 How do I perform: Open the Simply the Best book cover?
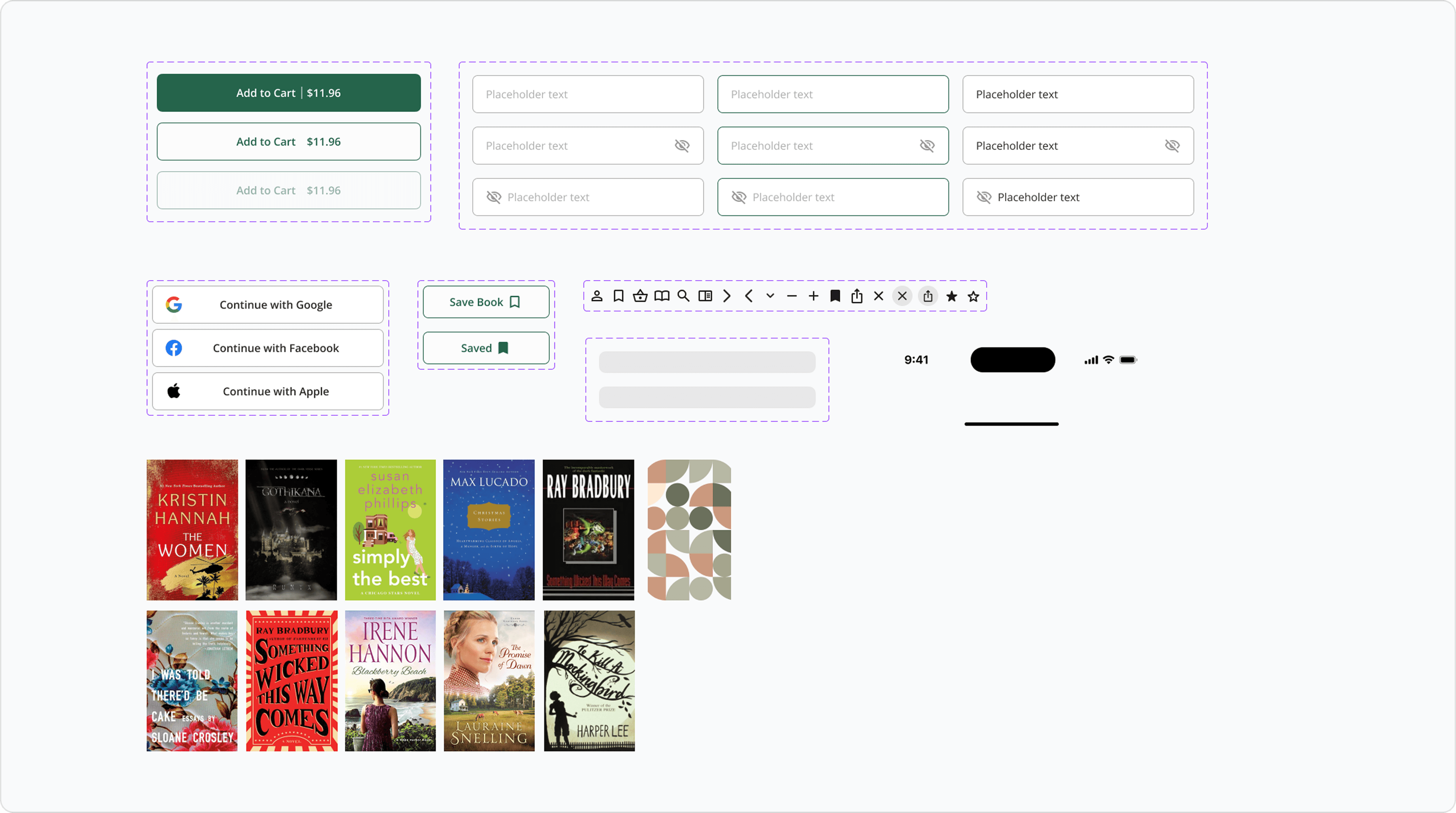391,530
